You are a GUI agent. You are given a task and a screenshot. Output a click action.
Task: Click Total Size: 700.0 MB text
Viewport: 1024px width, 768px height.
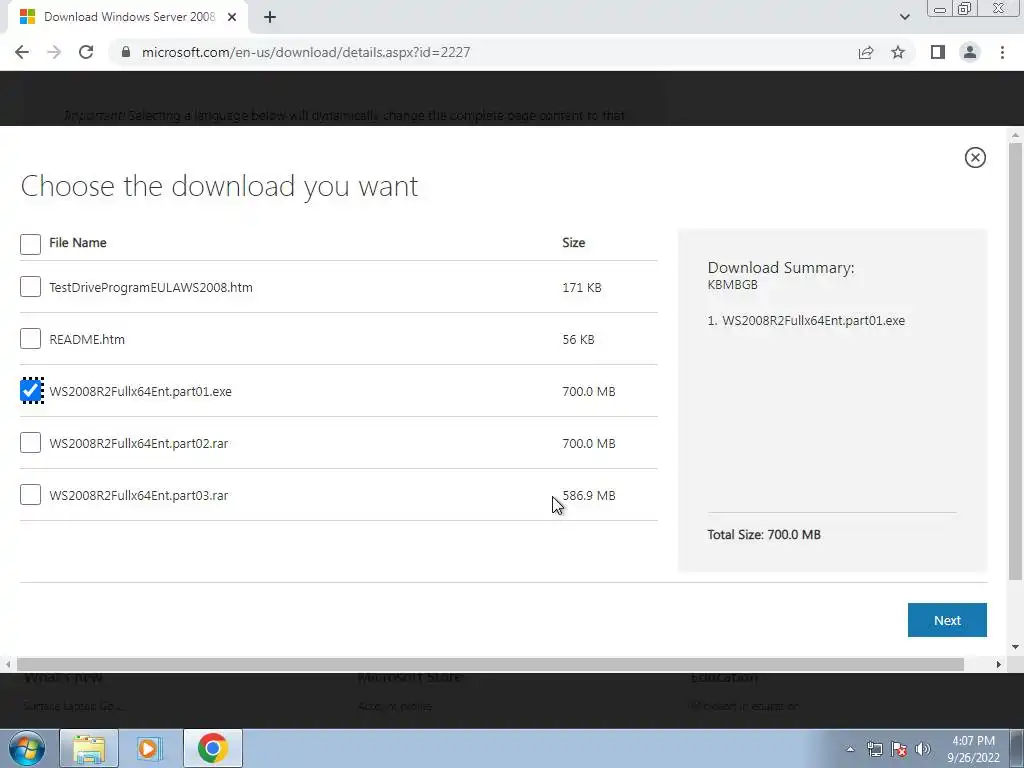(x=763, y=534)
